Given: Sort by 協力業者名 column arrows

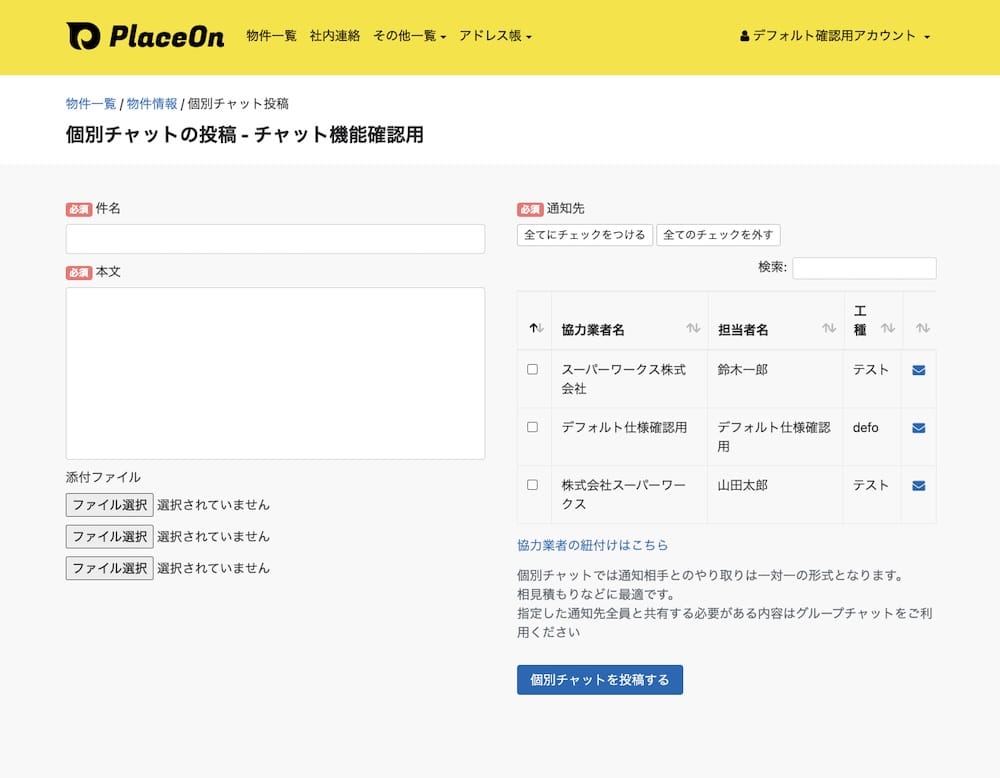Looking at the screenshot, I should [x=693, y=328].
